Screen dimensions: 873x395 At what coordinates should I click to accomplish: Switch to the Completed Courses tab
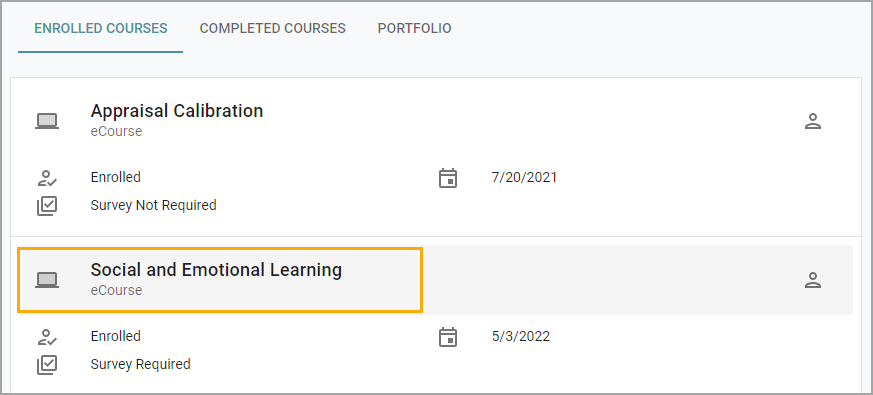[273, 28]
